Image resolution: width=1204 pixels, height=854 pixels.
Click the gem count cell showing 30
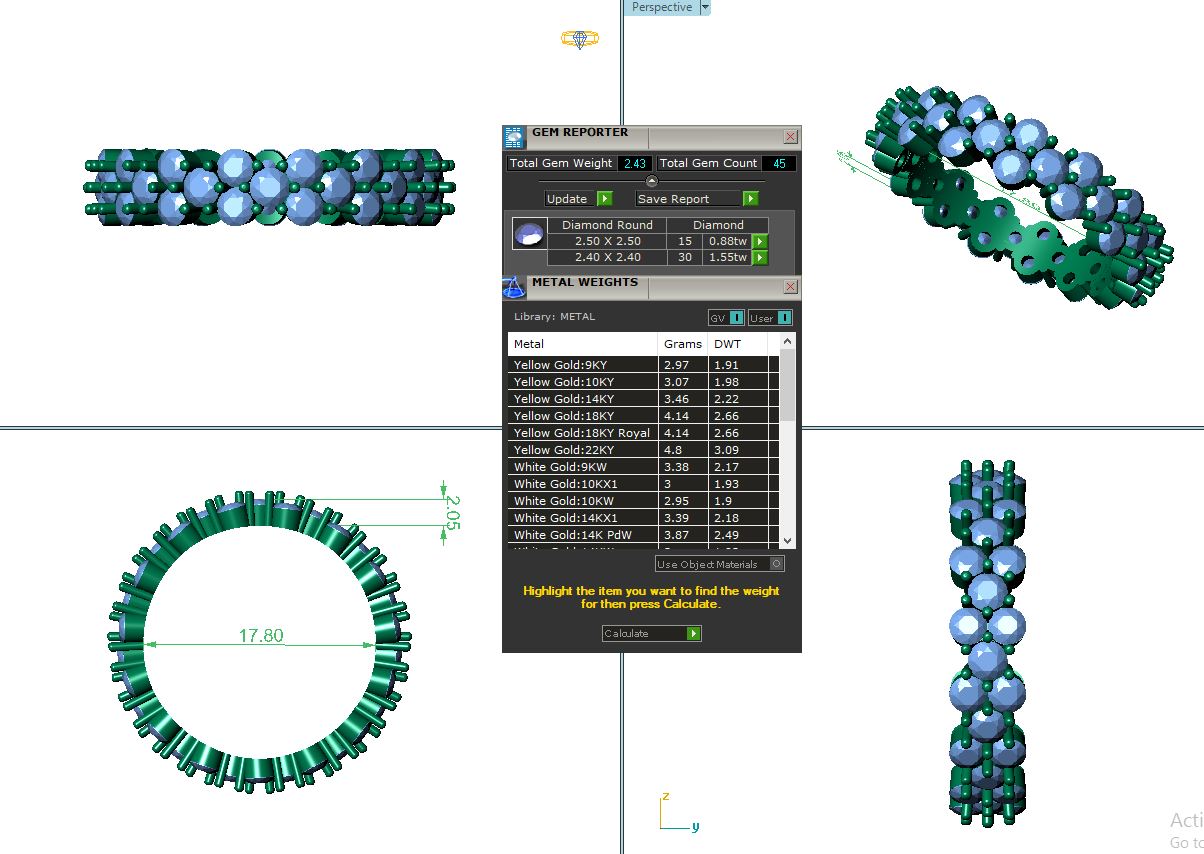684,257
